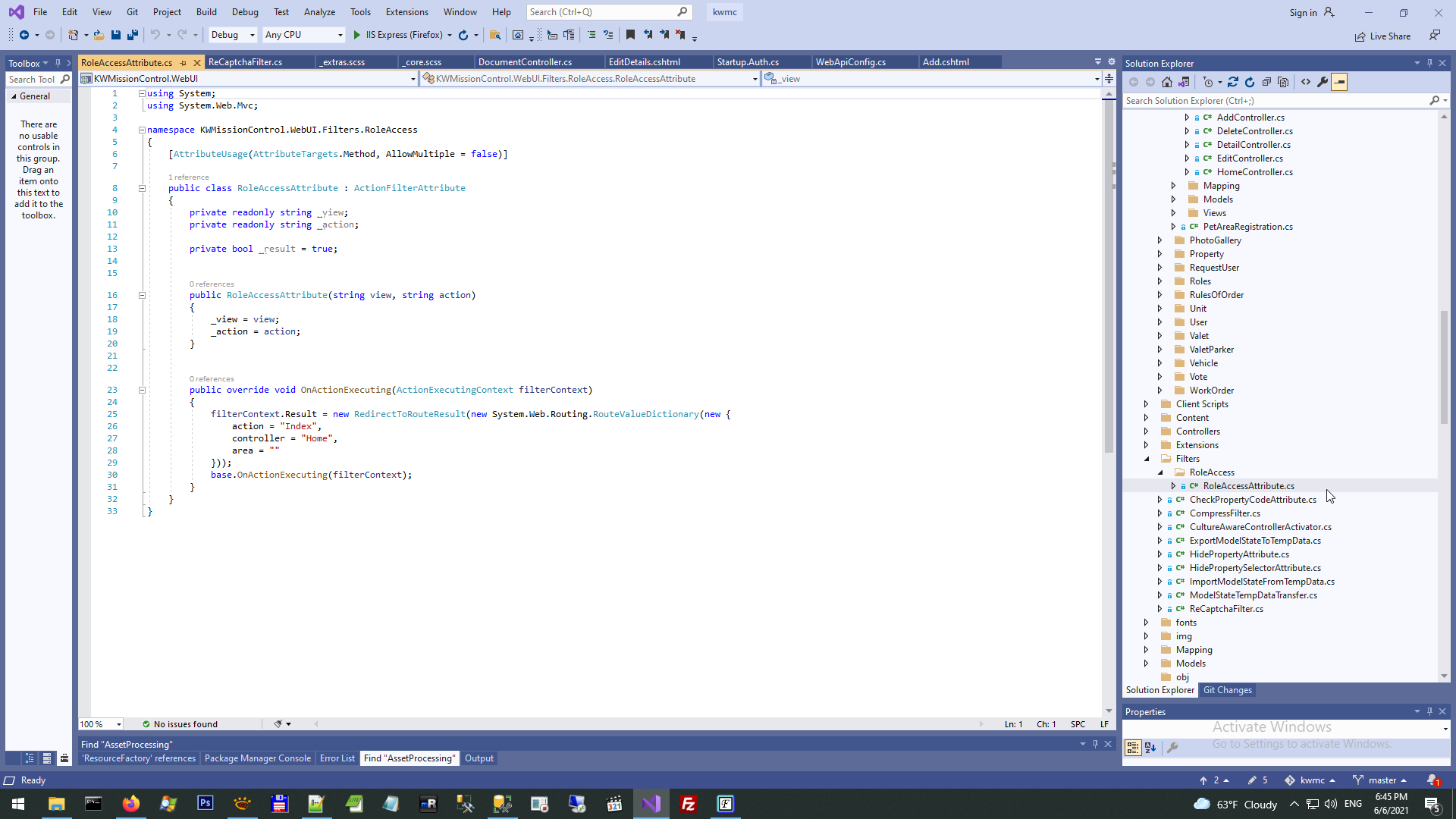Screen dimensions: 1456x819
Task: Click the Live Share button
Action: pos(1382,36)
